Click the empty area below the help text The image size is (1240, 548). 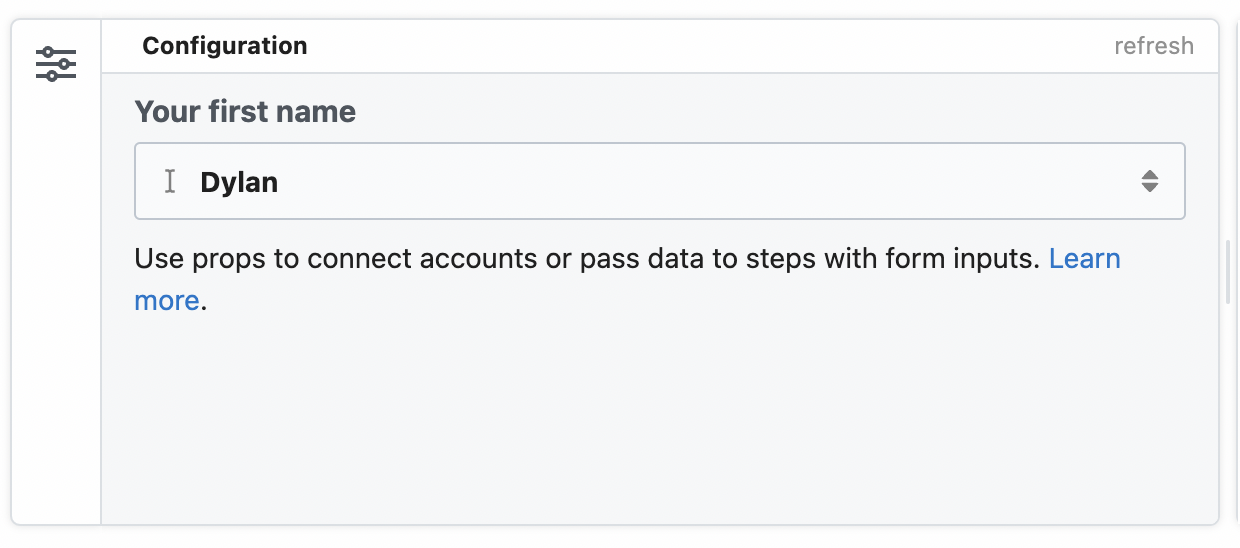coord(660,420)
